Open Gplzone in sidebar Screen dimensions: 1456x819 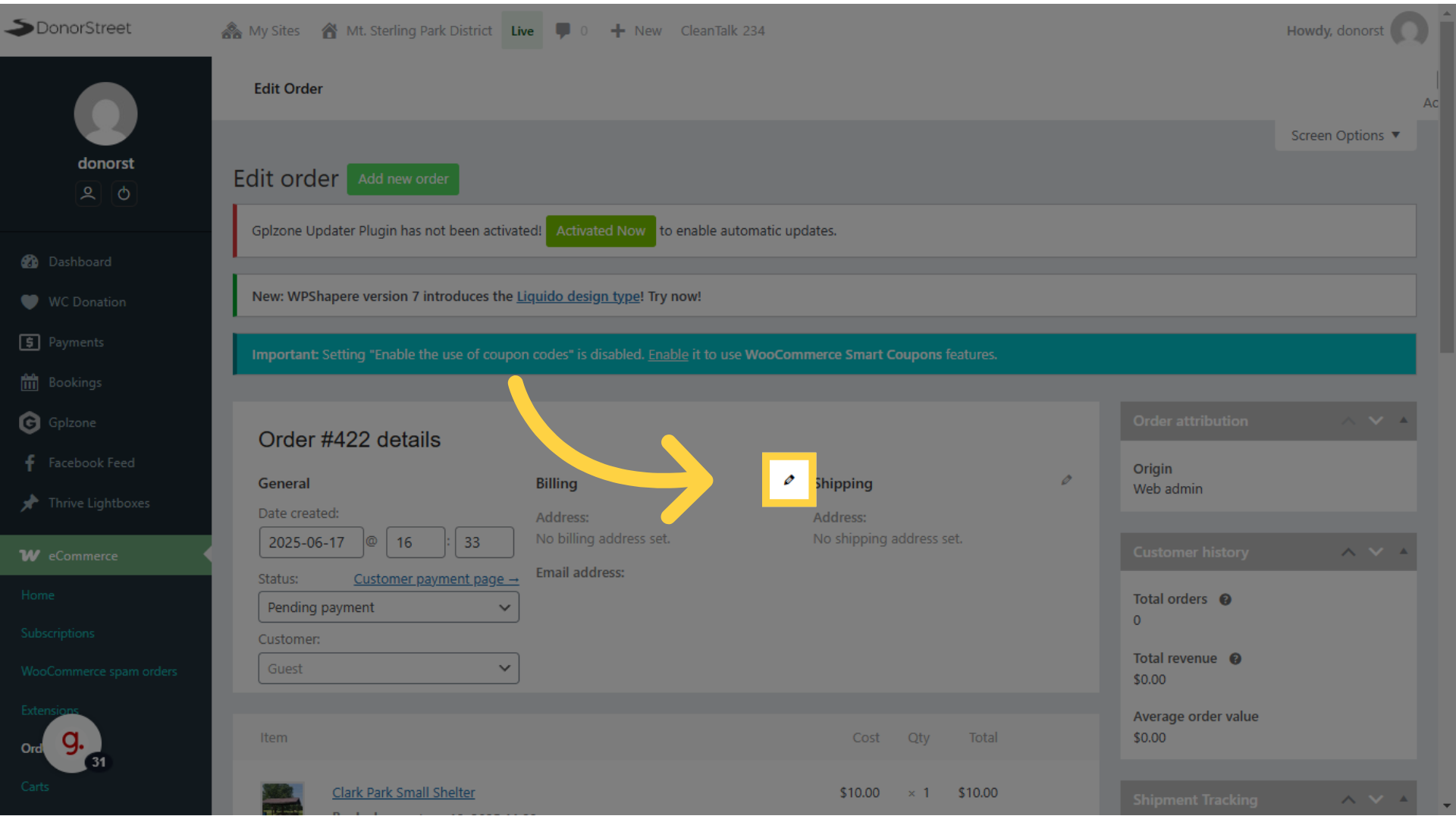pyautogui.click(x=72, y=422)
